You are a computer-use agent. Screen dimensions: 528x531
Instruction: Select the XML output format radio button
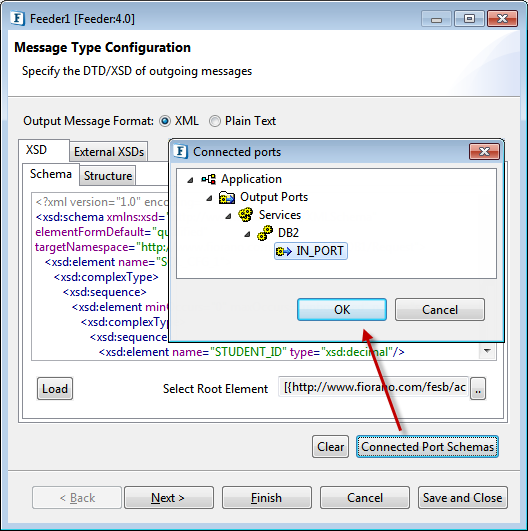tap(165, 121)
